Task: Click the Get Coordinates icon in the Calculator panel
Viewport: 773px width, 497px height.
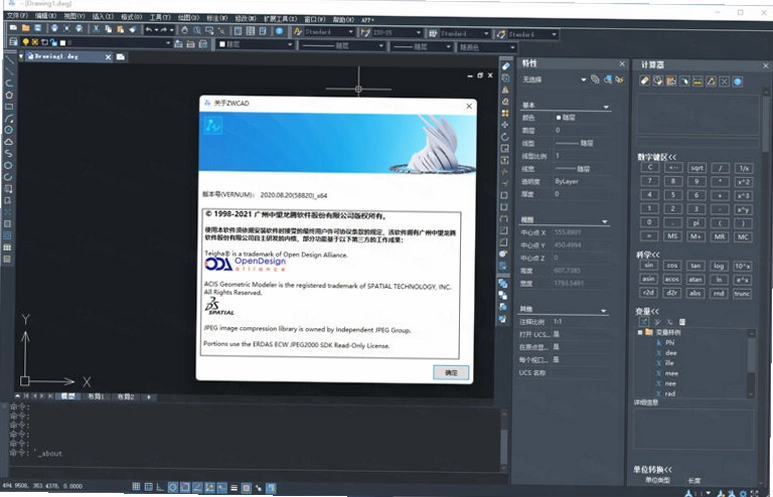Action: tap(684, 81)
